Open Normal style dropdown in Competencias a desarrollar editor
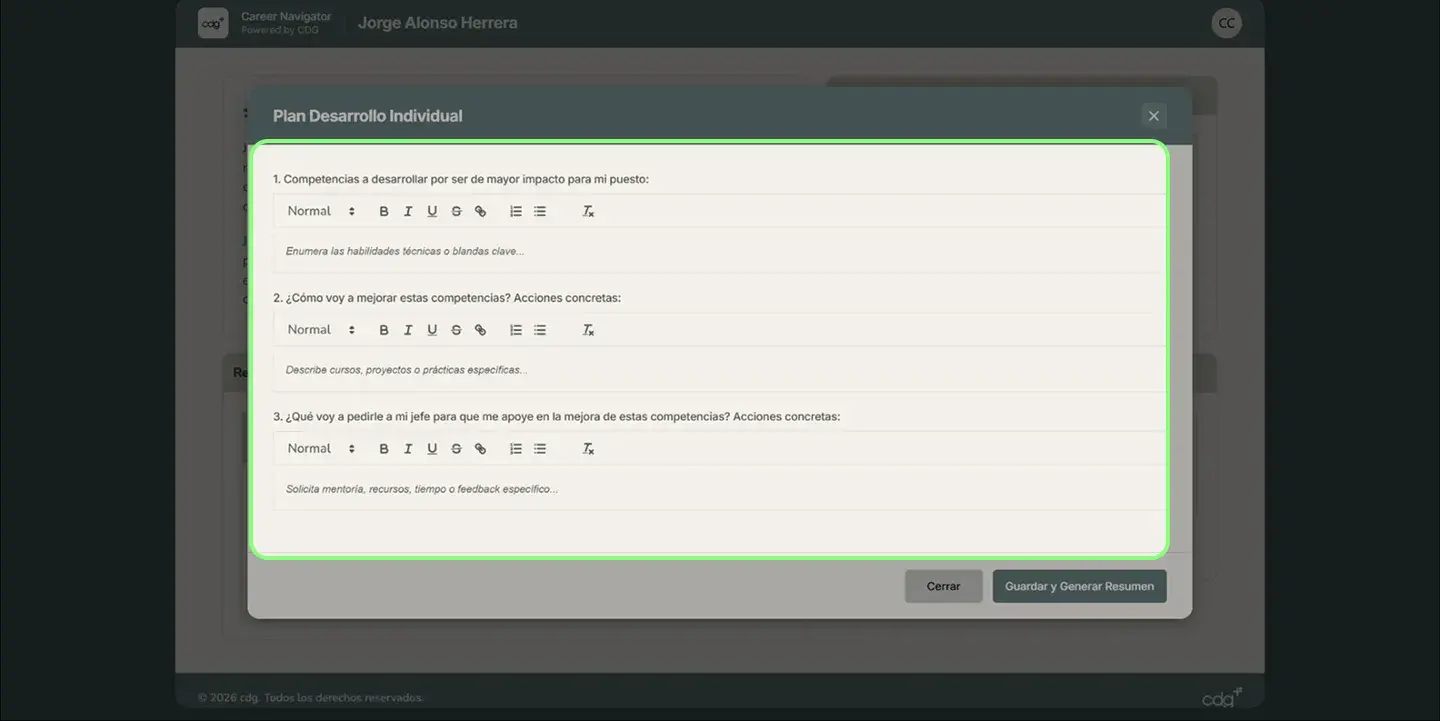 [321, 211]
